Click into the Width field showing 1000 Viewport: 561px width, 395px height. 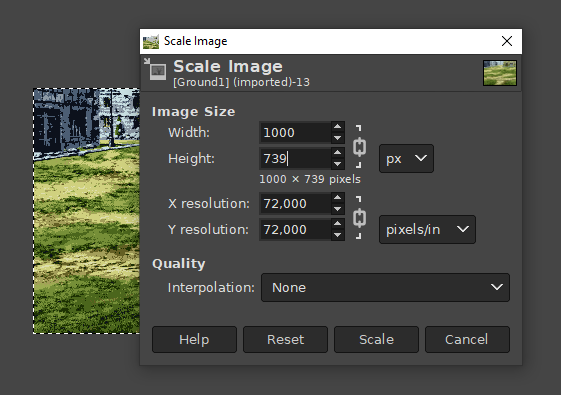click(296, 132)
